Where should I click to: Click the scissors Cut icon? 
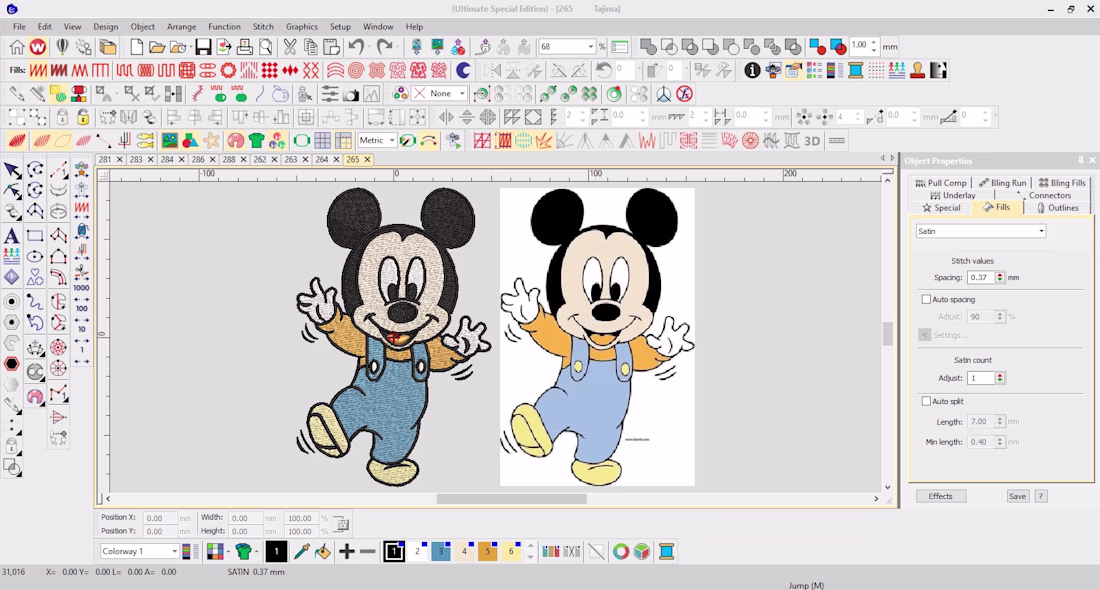(x=289, y=47)
